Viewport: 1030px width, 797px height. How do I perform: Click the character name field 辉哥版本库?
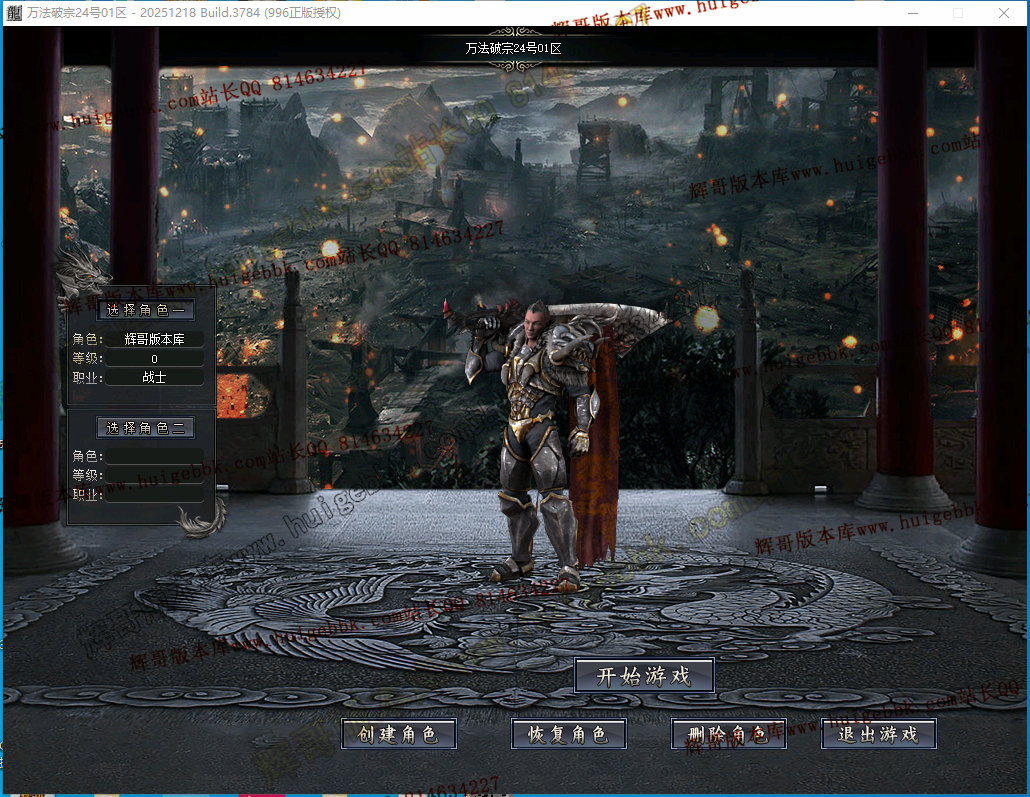click(x=154, y=340)
